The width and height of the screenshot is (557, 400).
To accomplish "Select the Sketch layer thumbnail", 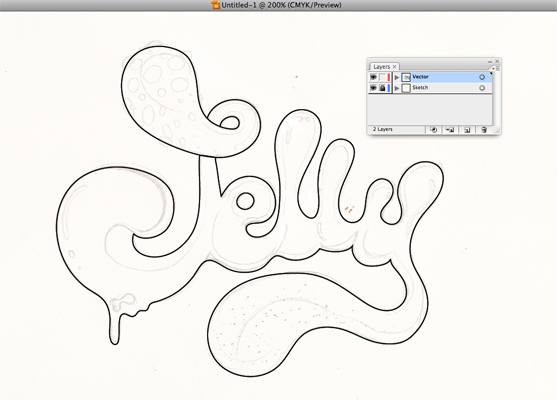I will click(406, 88).
